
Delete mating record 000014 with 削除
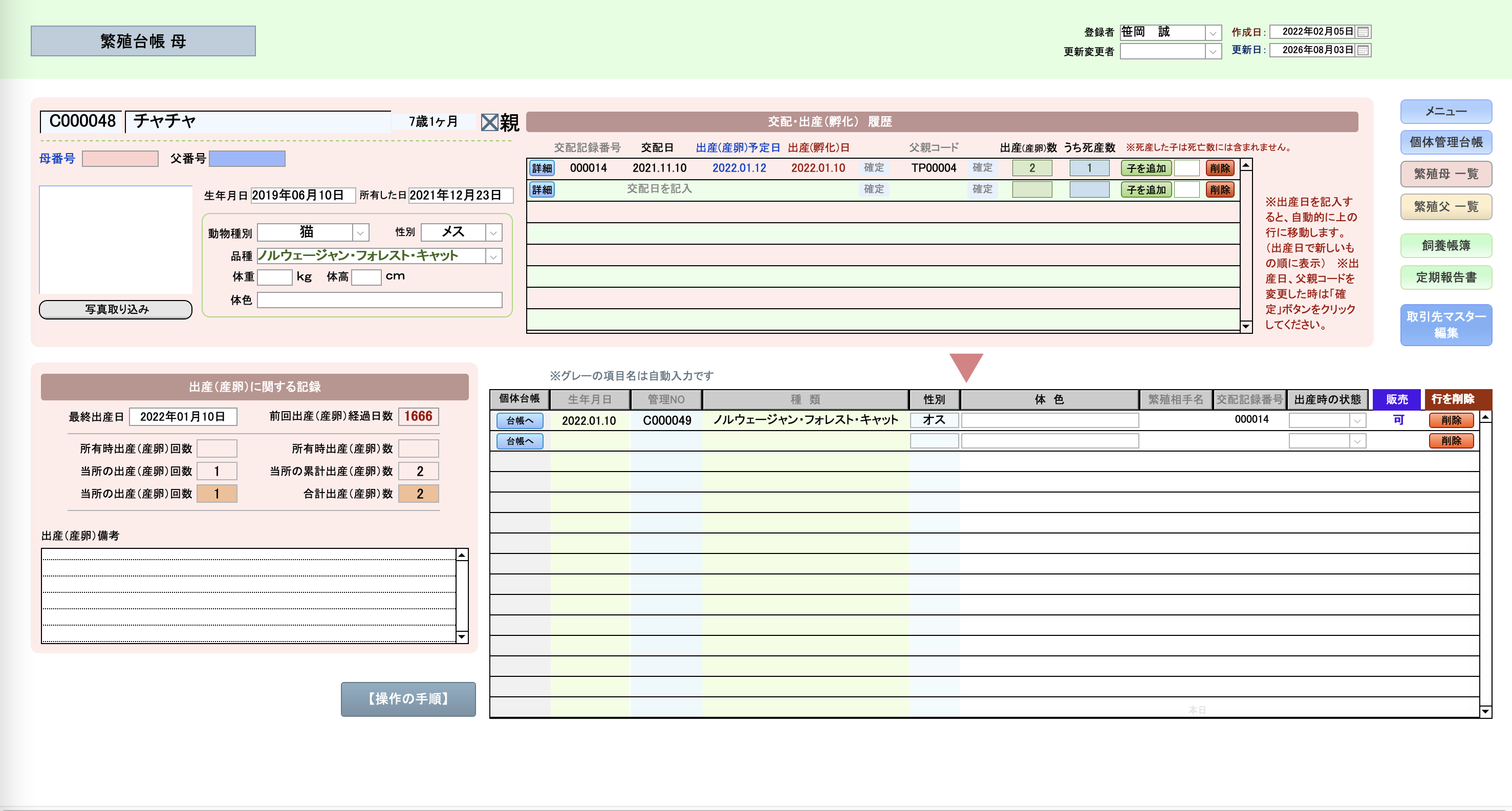pos(1220,168)
